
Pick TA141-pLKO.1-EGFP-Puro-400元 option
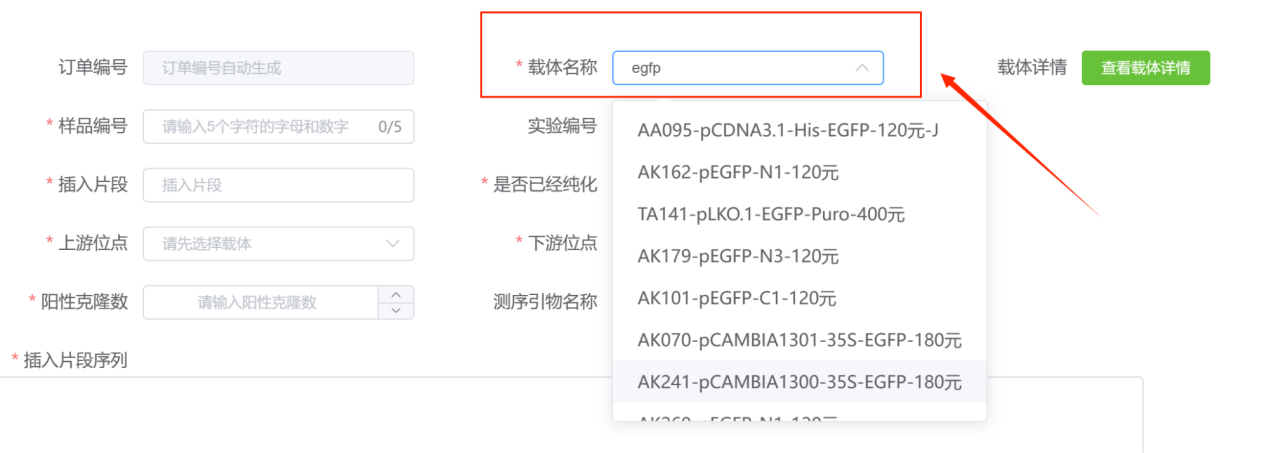(x=771, y=214)
